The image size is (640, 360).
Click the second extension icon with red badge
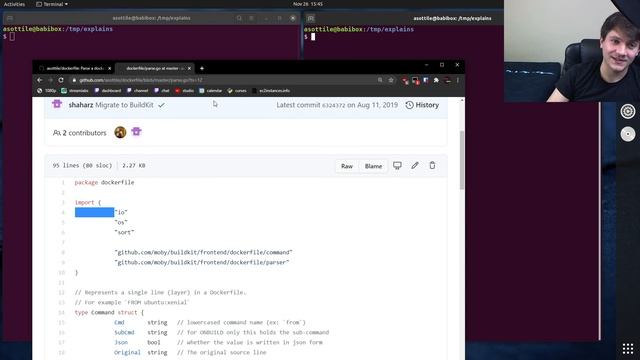coord(416,81)
